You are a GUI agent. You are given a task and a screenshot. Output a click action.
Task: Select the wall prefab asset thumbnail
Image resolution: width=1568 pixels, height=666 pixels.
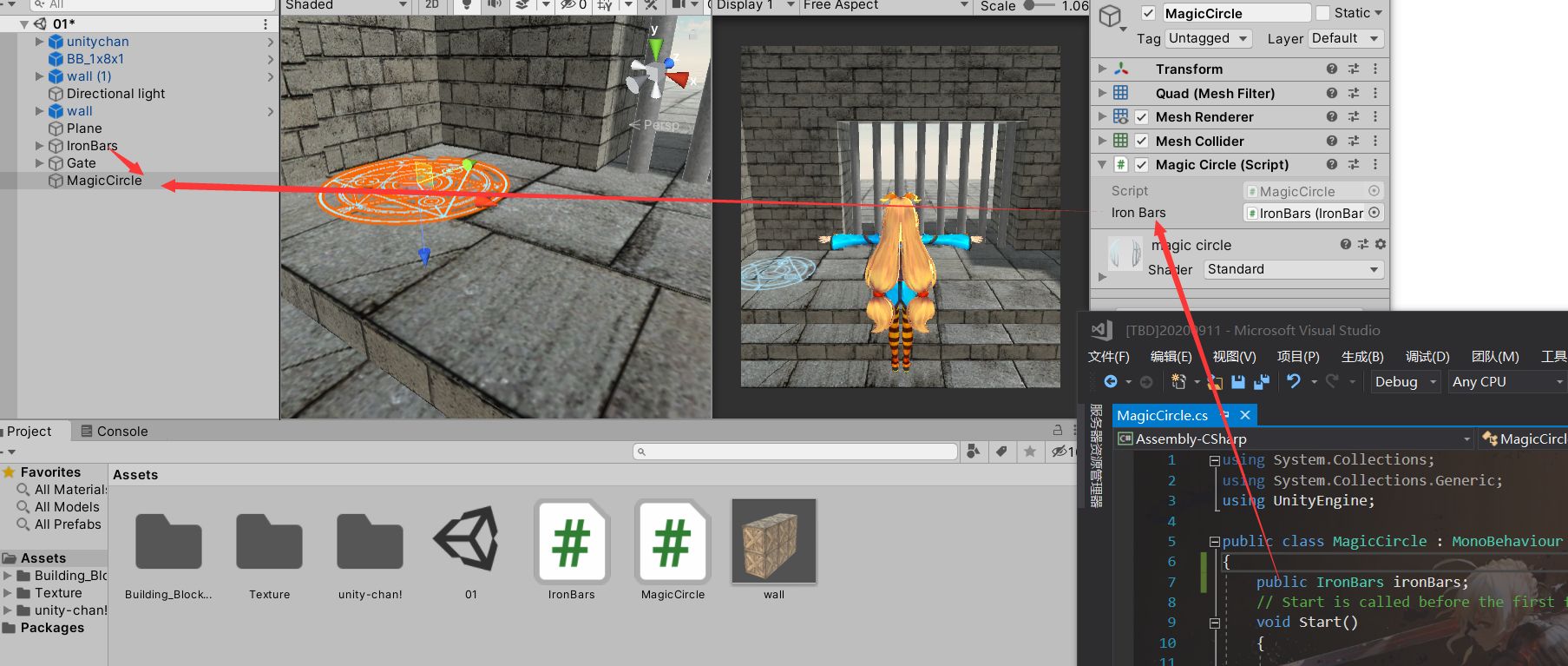point(774,540)
